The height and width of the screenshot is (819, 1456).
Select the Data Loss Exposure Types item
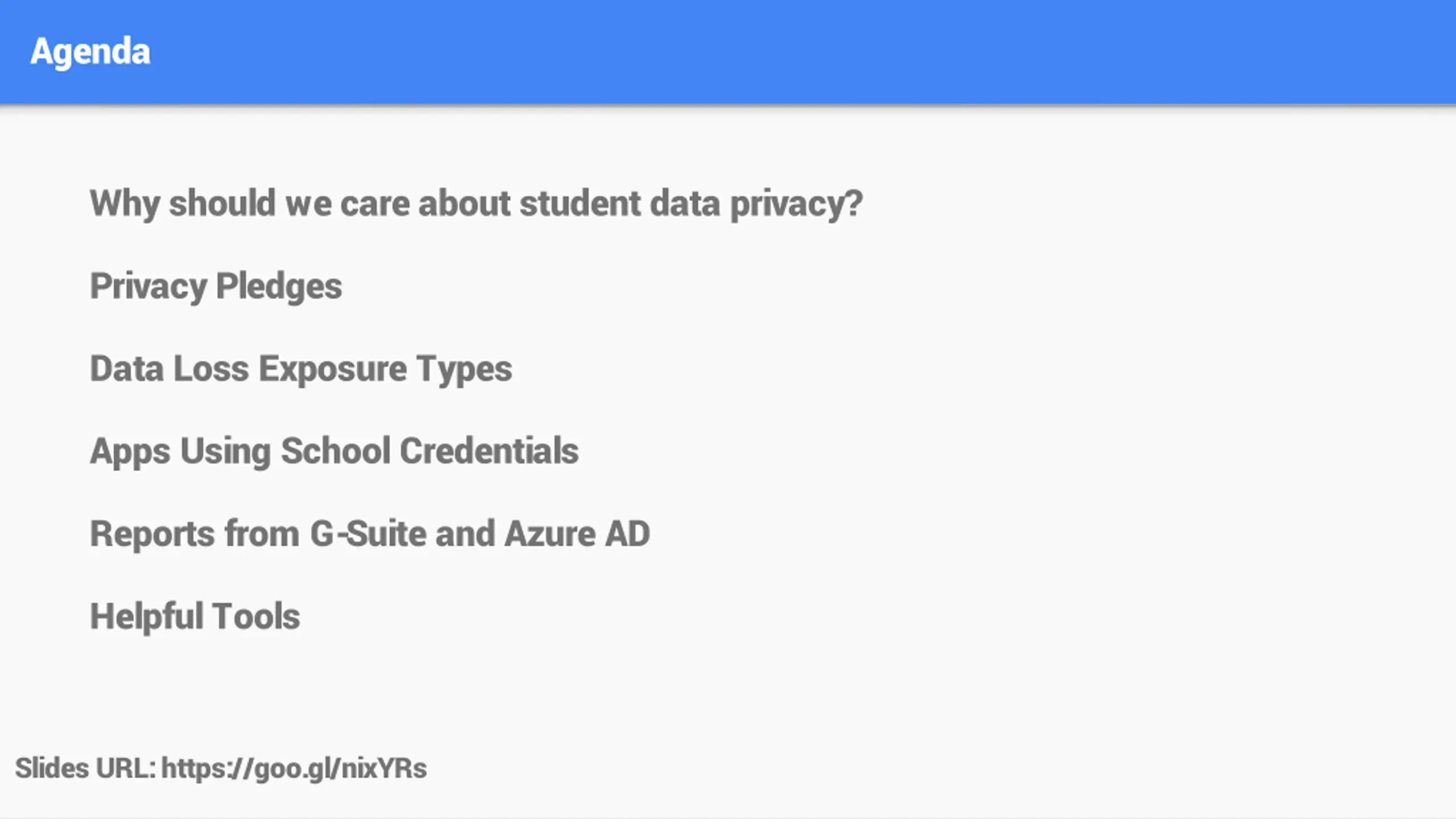[x=301, y=369]
